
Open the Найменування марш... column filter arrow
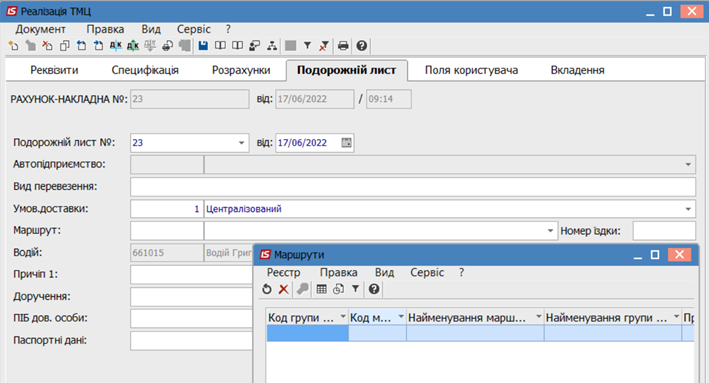[538, 317]
